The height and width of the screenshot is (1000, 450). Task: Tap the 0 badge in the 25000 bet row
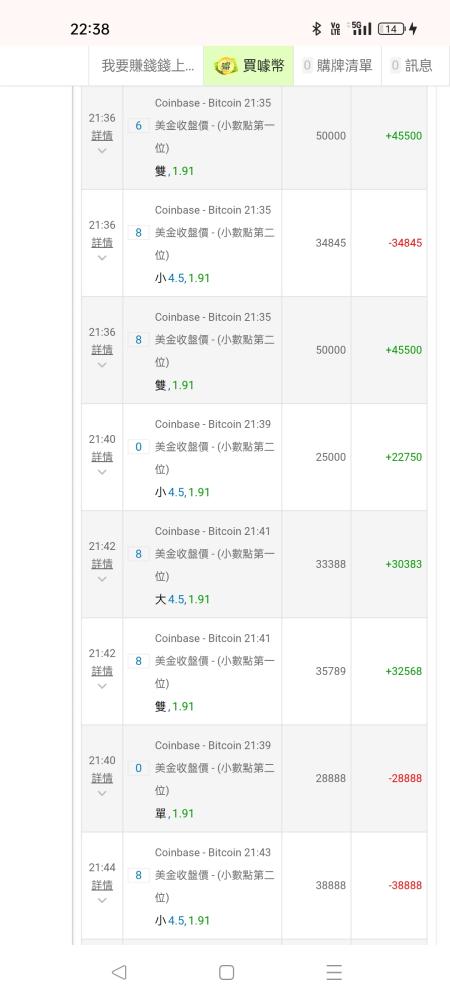pyautogui.click(x=138, y=447)
